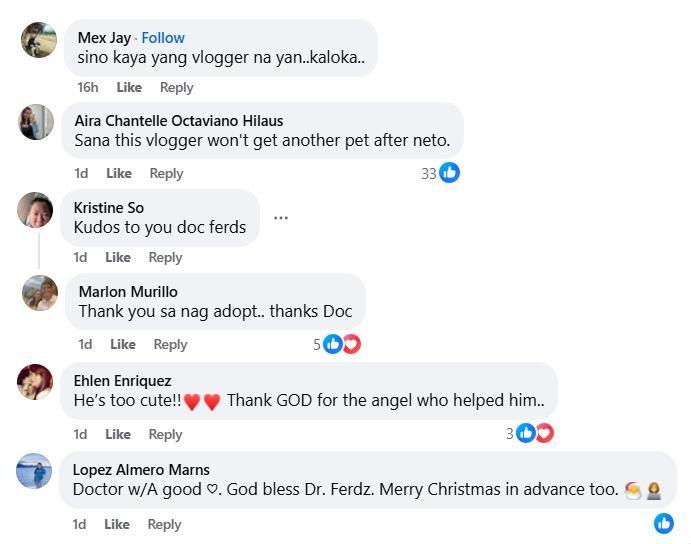This screenshot has height=544, width=691.
Task: Open Kristine So's profile name link
Action: 109,207
